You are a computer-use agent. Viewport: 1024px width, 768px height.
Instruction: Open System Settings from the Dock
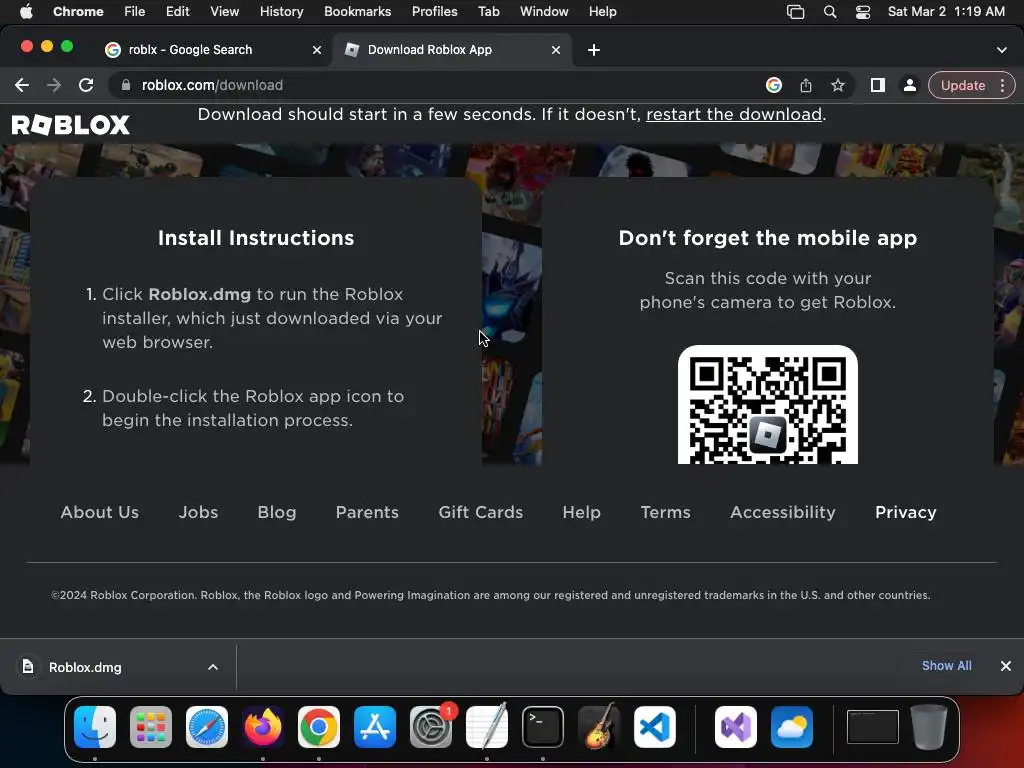pyautogui.click(x=431, y=727)
